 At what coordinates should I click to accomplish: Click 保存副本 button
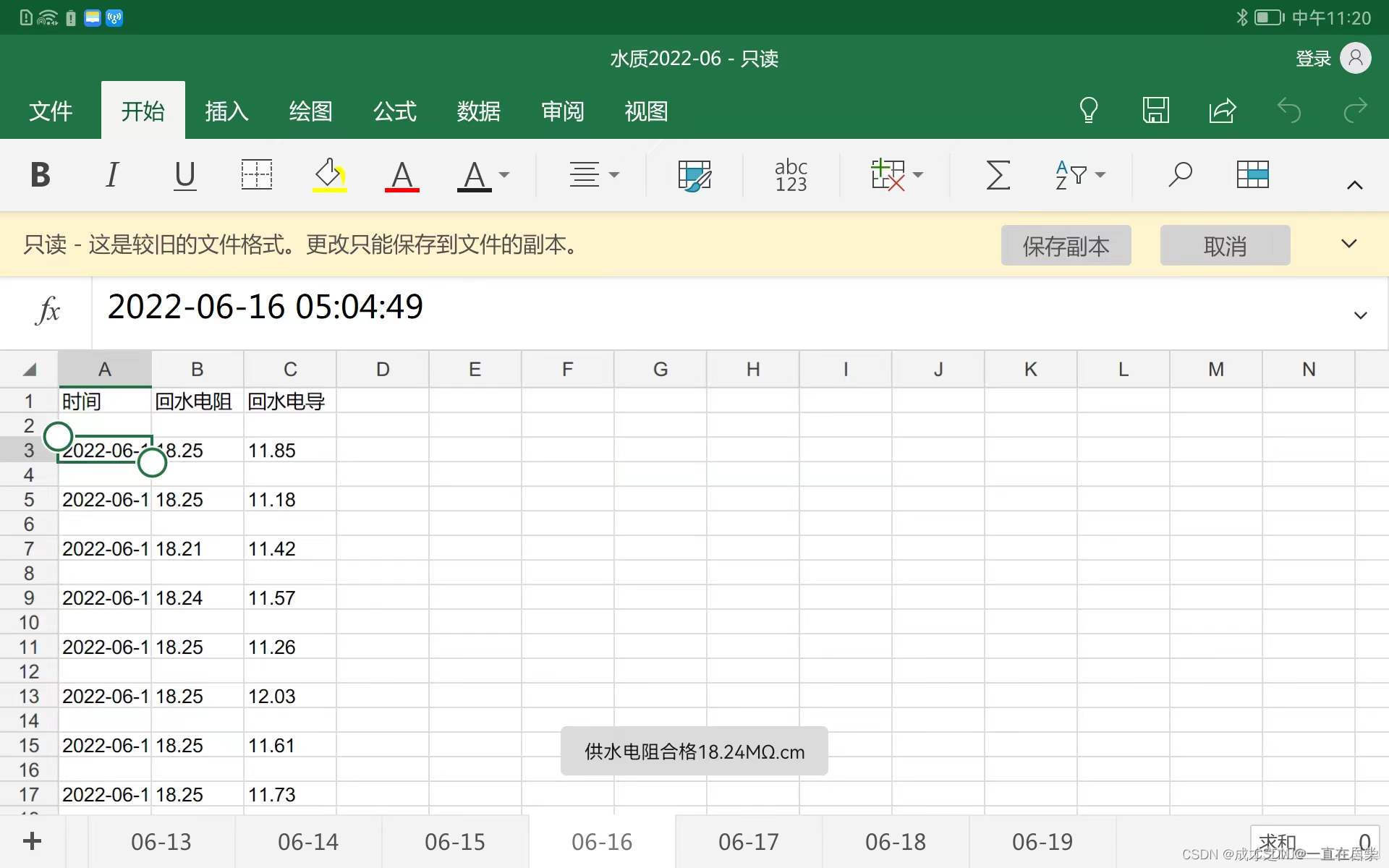click(x=1066, y=246)
